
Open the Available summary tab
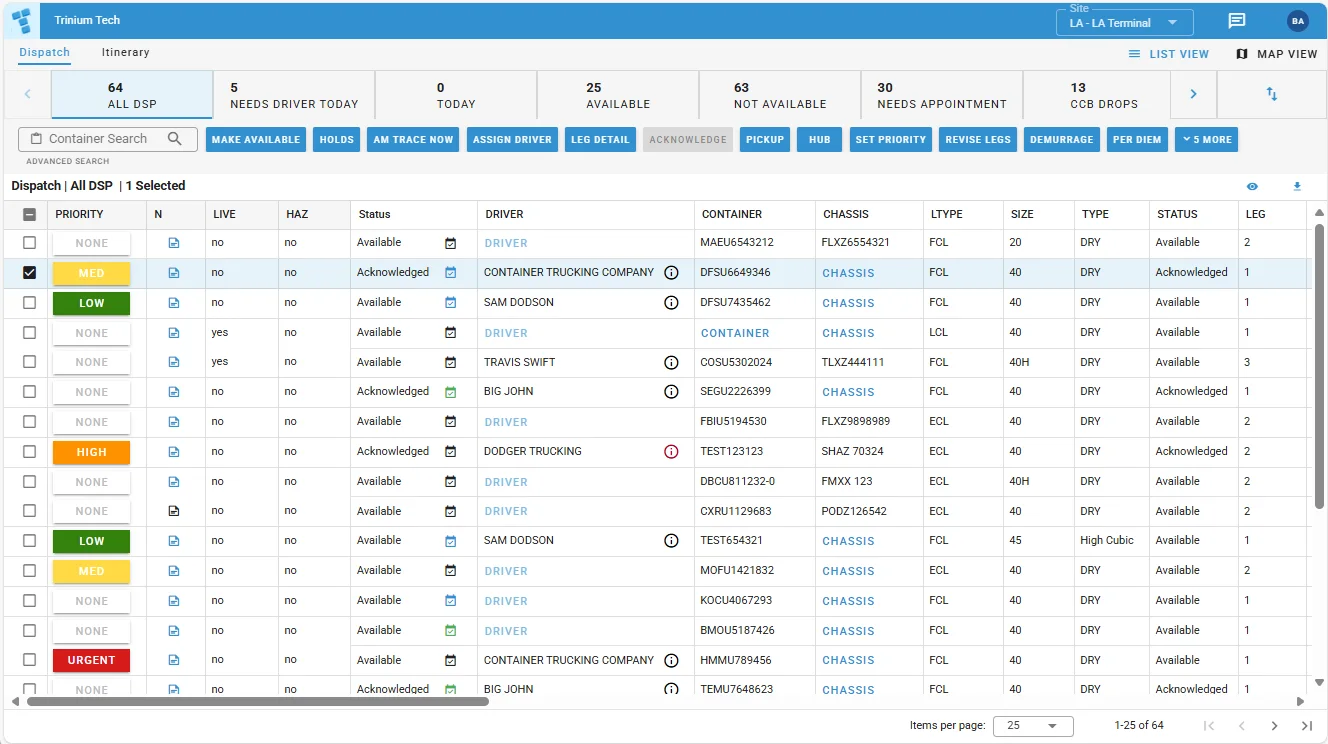tap(618, 95)
